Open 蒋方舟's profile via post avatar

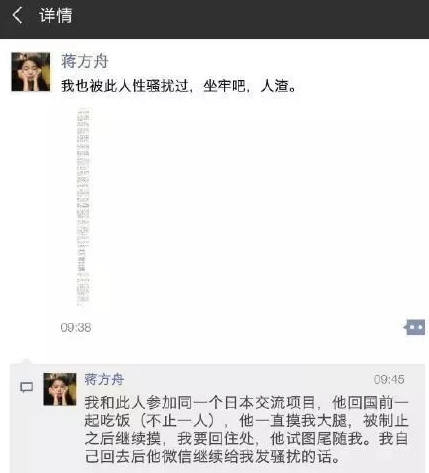click(x=31, y=72)
